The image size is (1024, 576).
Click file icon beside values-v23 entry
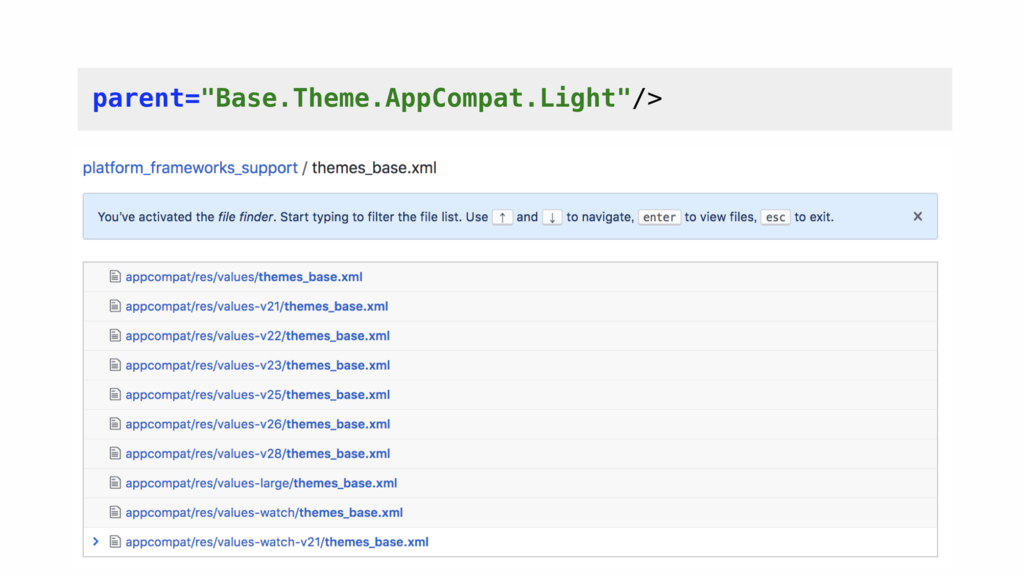click(x=115, y=364)
